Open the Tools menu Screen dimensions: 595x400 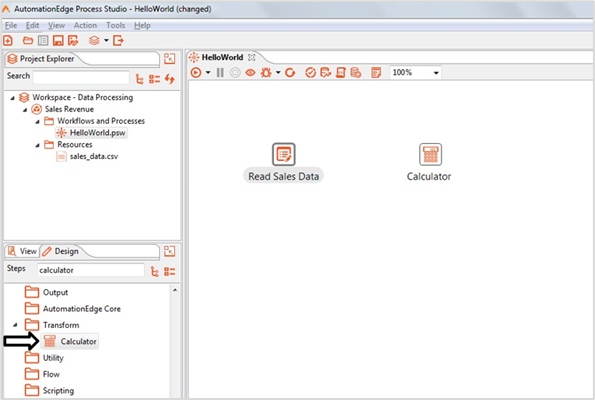point(115,25)
